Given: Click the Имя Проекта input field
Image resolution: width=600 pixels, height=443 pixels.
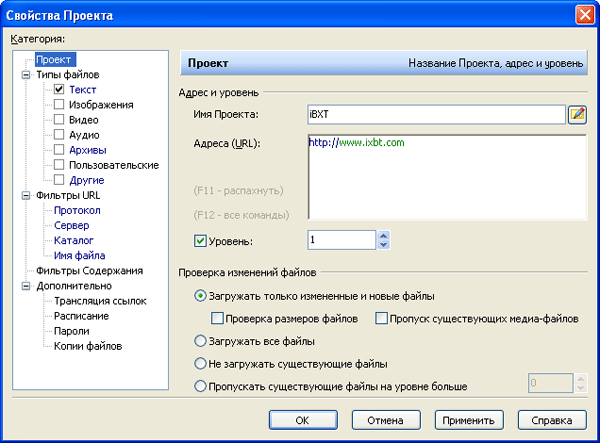Looking at the screenshot, I should [x=436, y=114].
